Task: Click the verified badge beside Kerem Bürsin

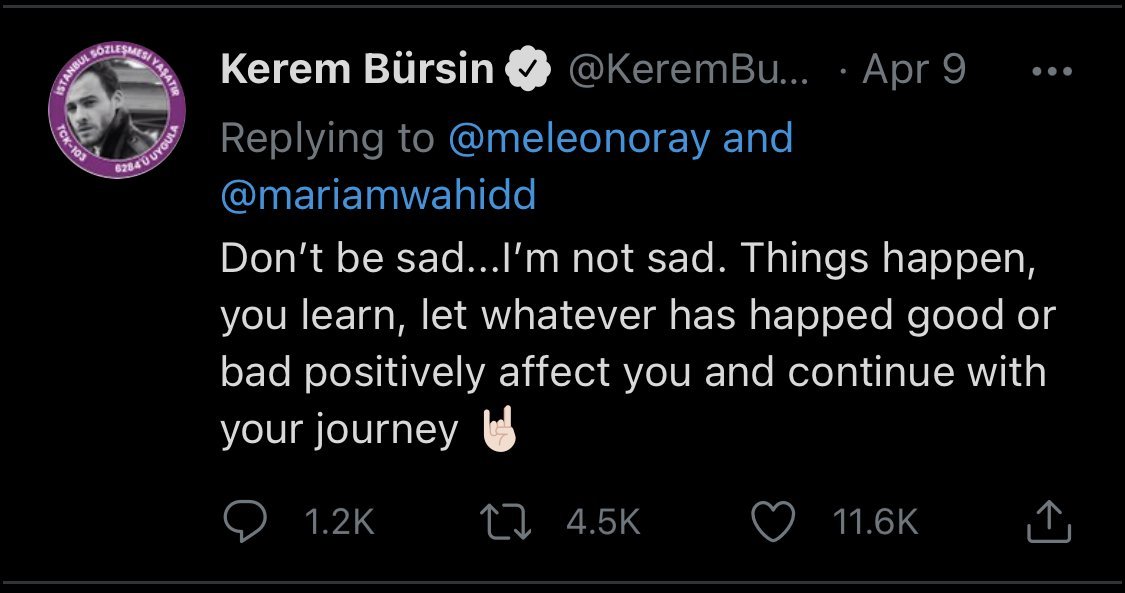Action: (x=527, y=71)
